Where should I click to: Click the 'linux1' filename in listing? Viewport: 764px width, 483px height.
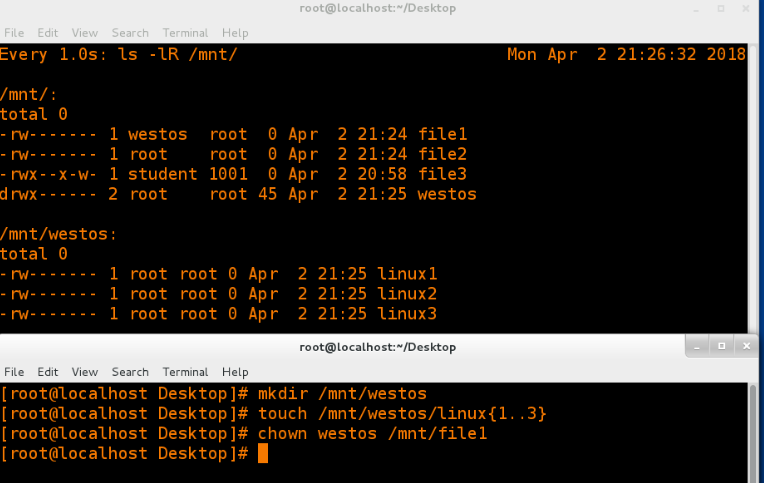(407, 274)
